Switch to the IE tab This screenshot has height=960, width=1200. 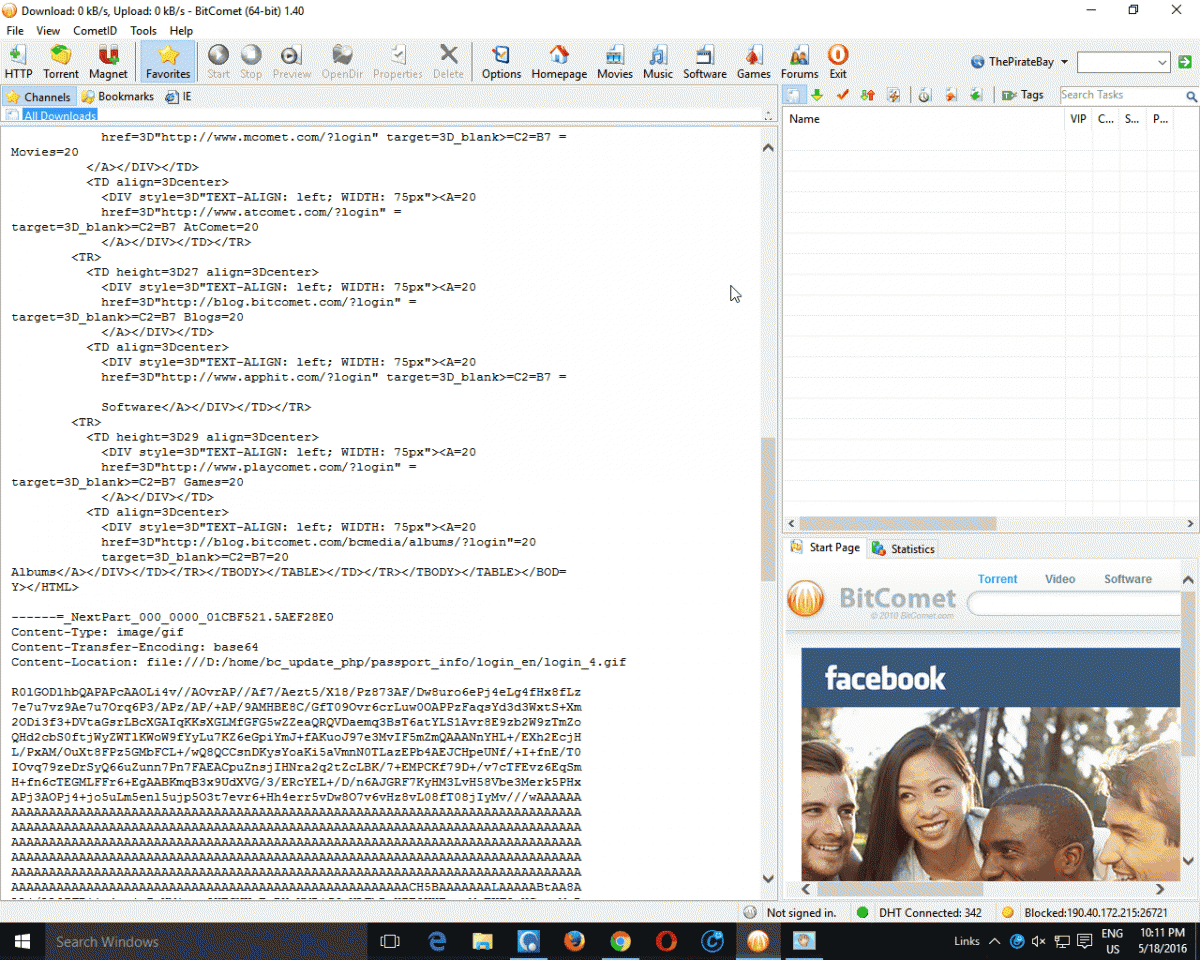[179, 97]
